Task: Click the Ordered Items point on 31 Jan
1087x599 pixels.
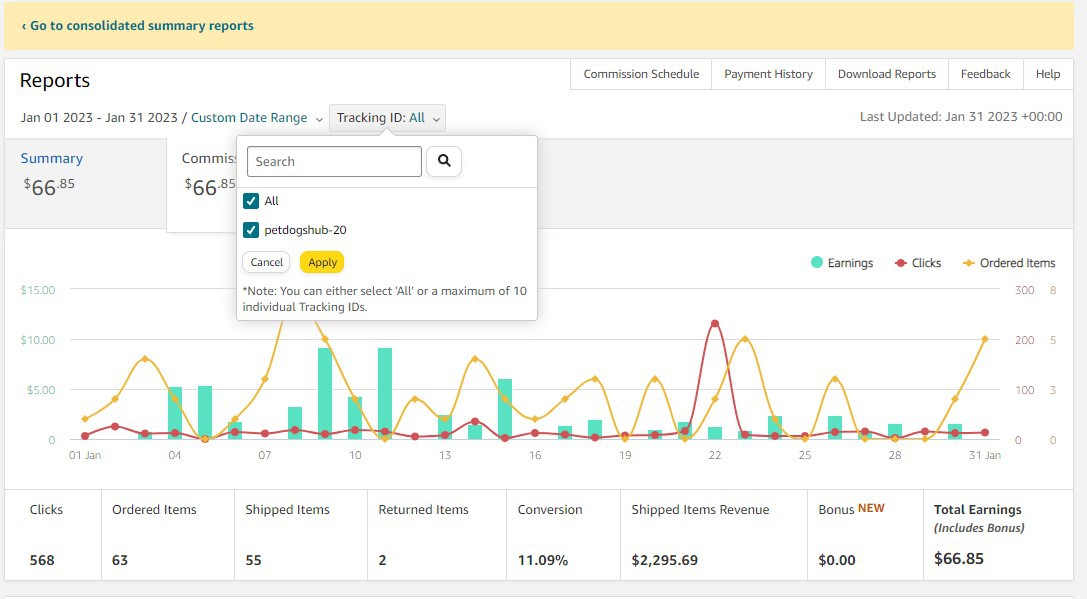Action: point(984,339)
